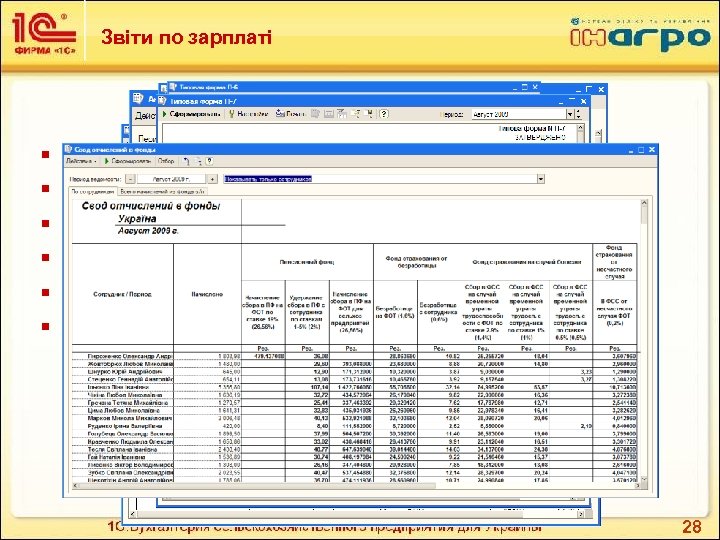Switch to the Всего начислений из фондов tab

click(x=162, y=191)
